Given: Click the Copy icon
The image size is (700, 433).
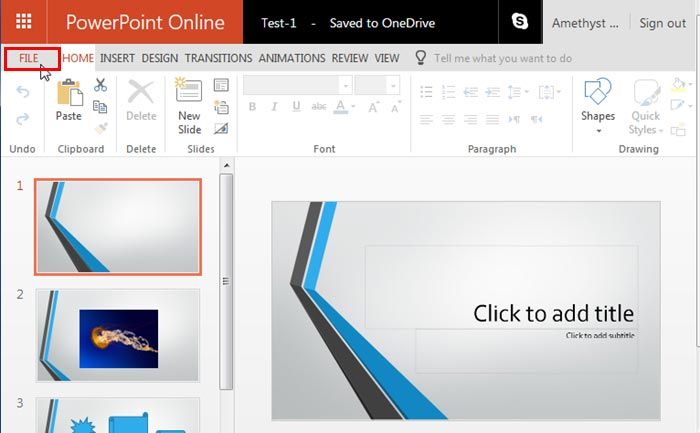Looking at the screenshot, I should click(100, 107).
